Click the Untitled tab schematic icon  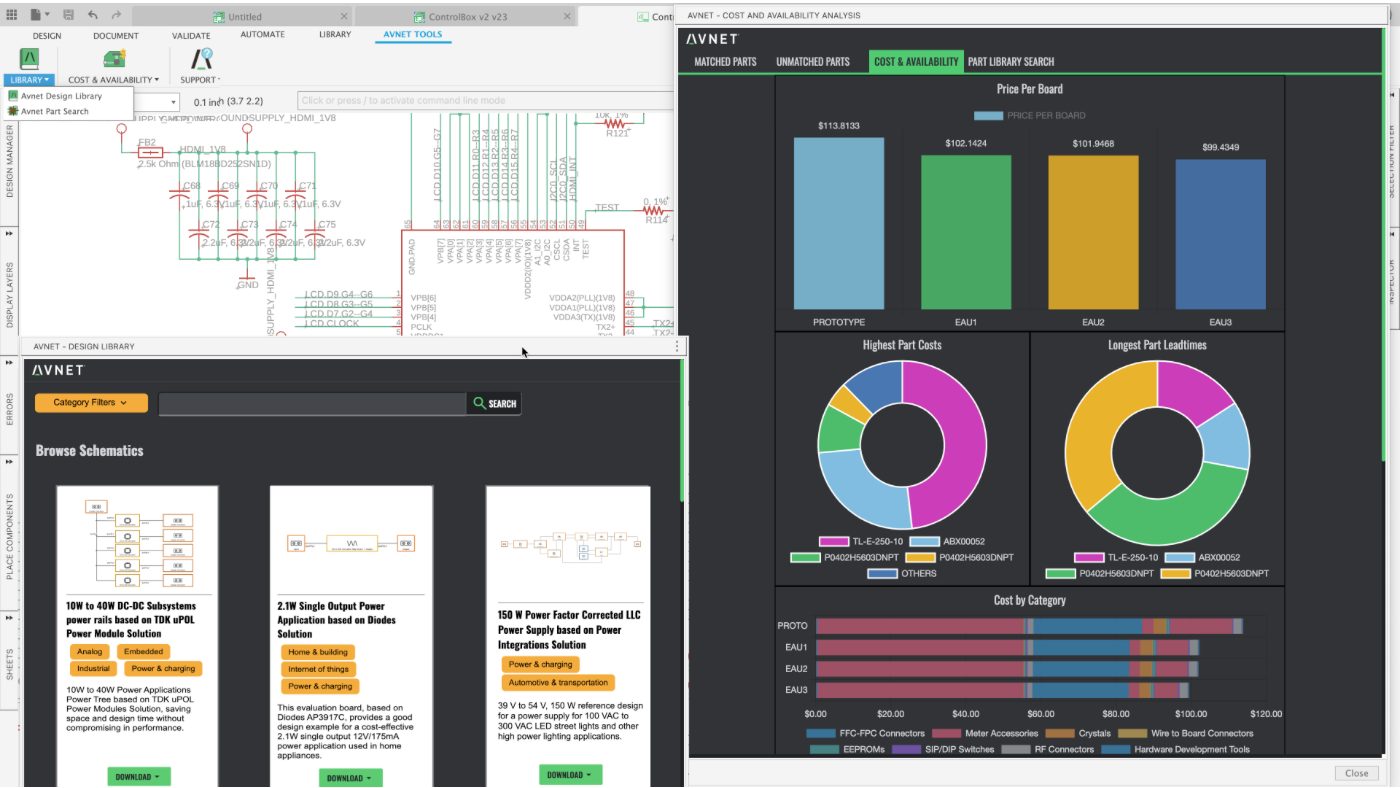(x=220, y=17)
